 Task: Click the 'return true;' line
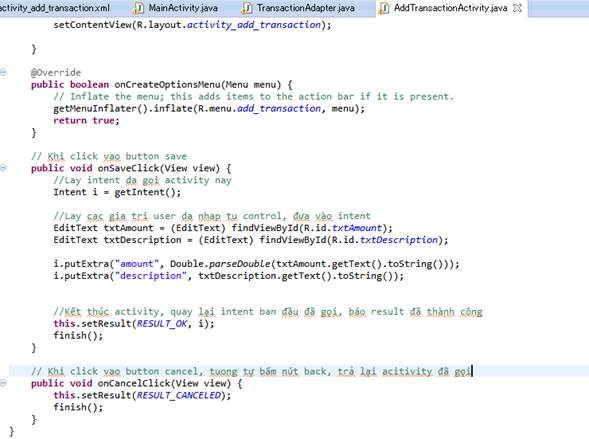click(x=86, y=121)
